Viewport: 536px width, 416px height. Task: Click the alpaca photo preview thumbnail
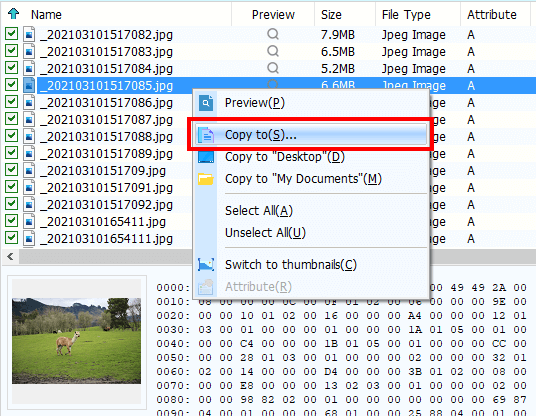(77, 340)
